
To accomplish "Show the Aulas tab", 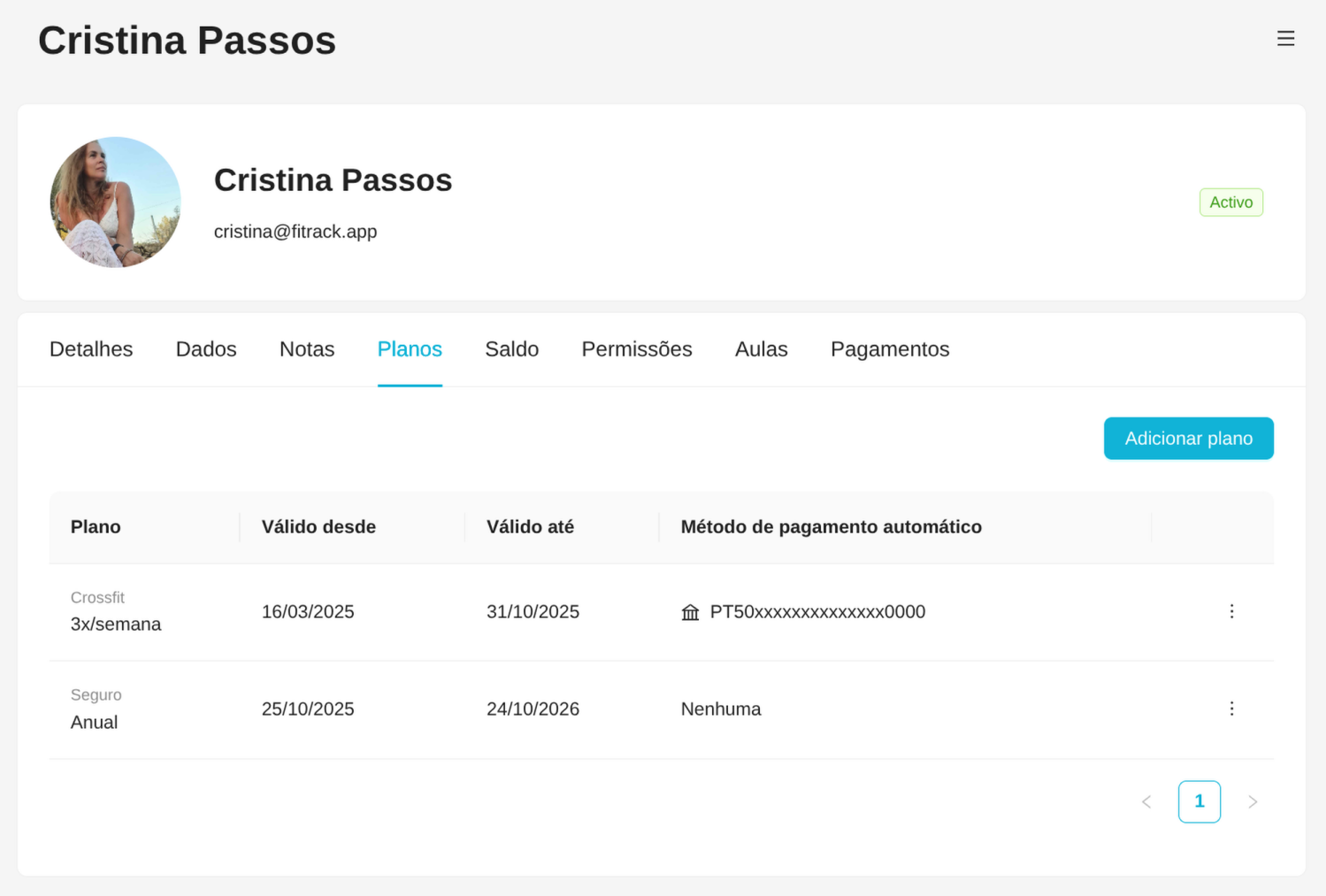I will tap(761, 349).
